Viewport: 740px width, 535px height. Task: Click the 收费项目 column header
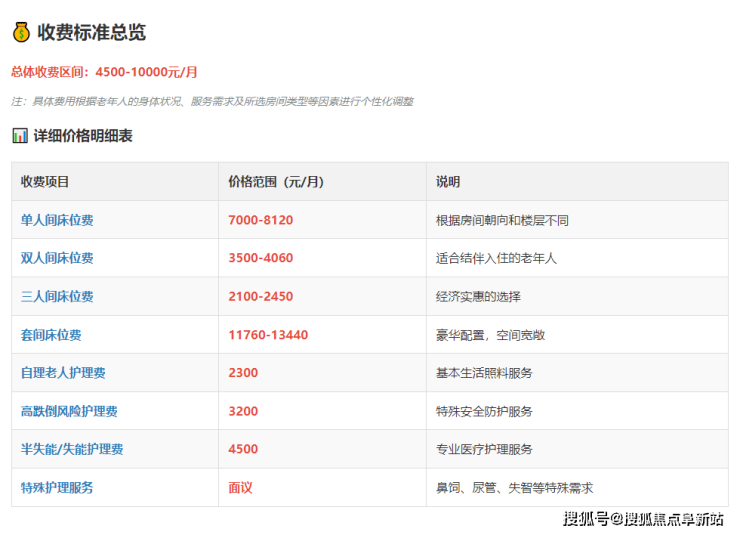(45, 182)
